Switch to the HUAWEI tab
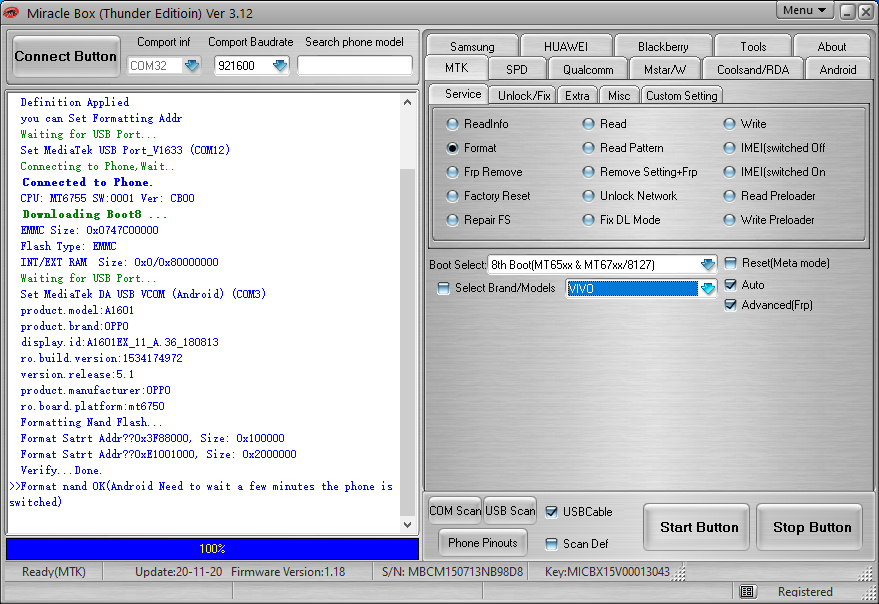Image resolution: width=879 pixels, height=604 pixels. 566,46
